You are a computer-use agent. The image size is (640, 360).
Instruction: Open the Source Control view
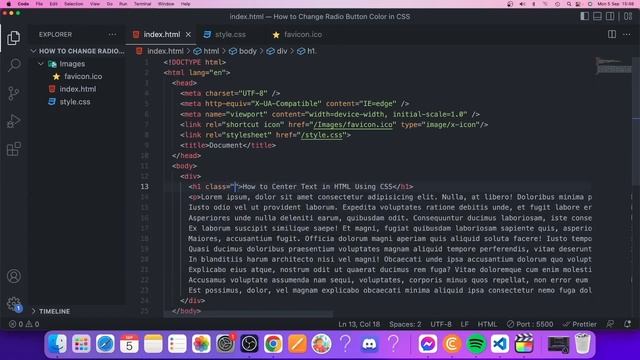pos(13,93)
